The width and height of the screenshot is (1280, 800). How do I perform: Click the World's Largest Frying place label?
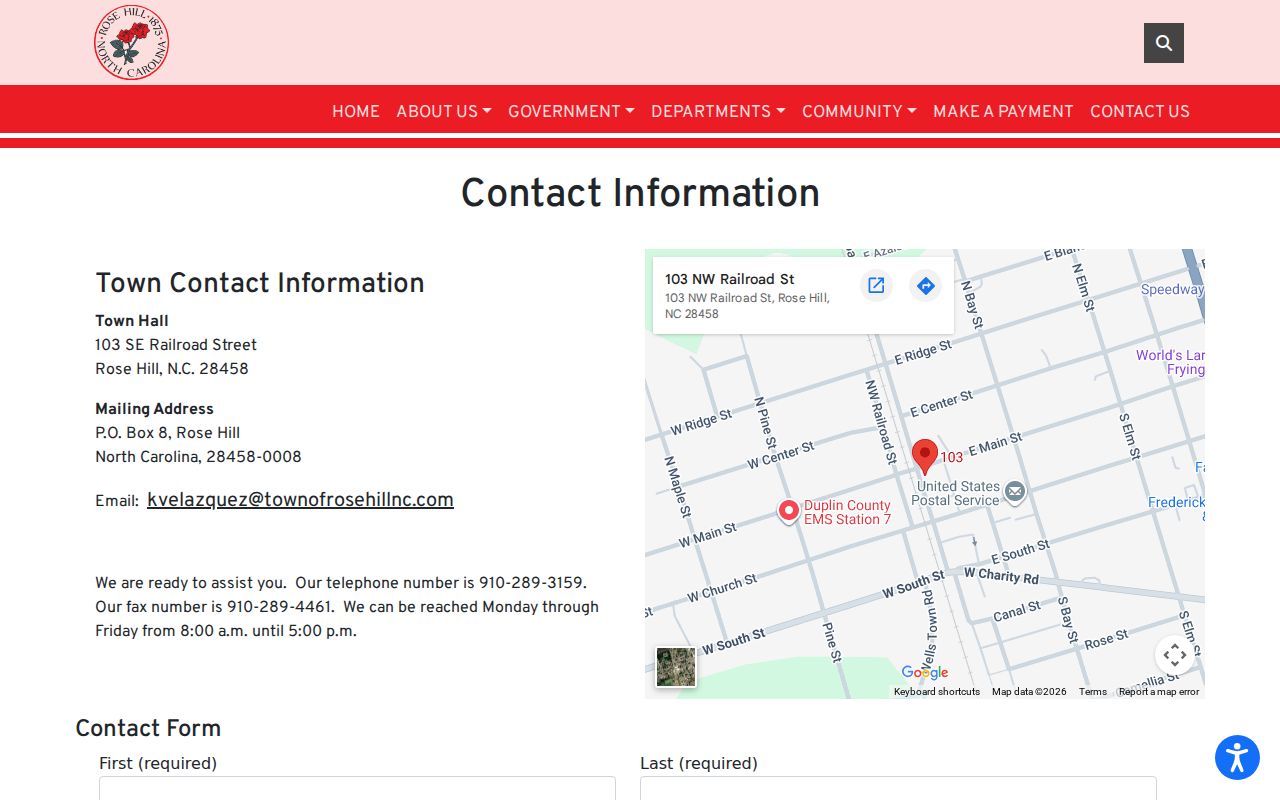point(1171,362)
